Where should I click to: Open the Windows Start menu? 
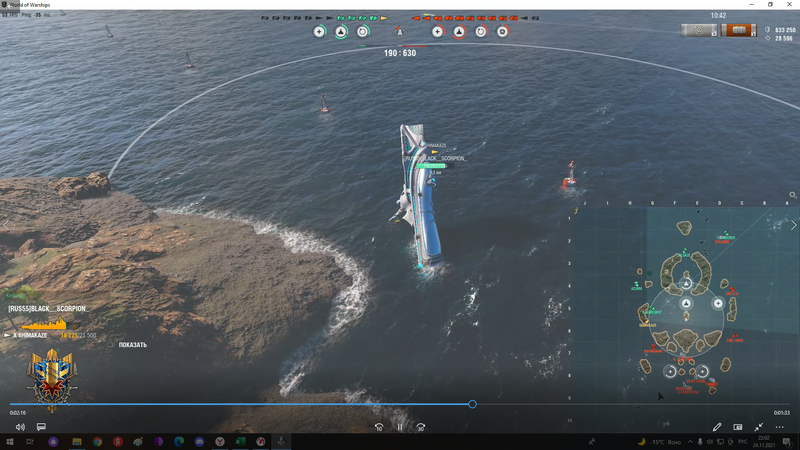tap(10, 441)
